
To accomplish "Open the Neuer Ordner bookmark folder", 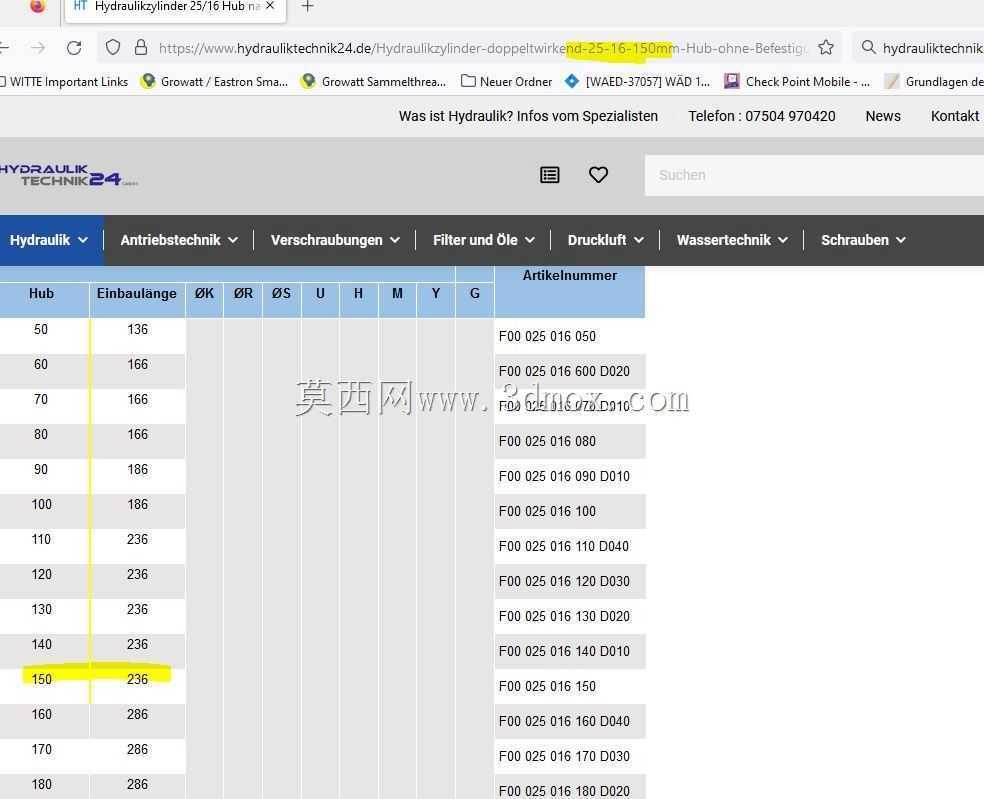I will click(x=506, y=82).
